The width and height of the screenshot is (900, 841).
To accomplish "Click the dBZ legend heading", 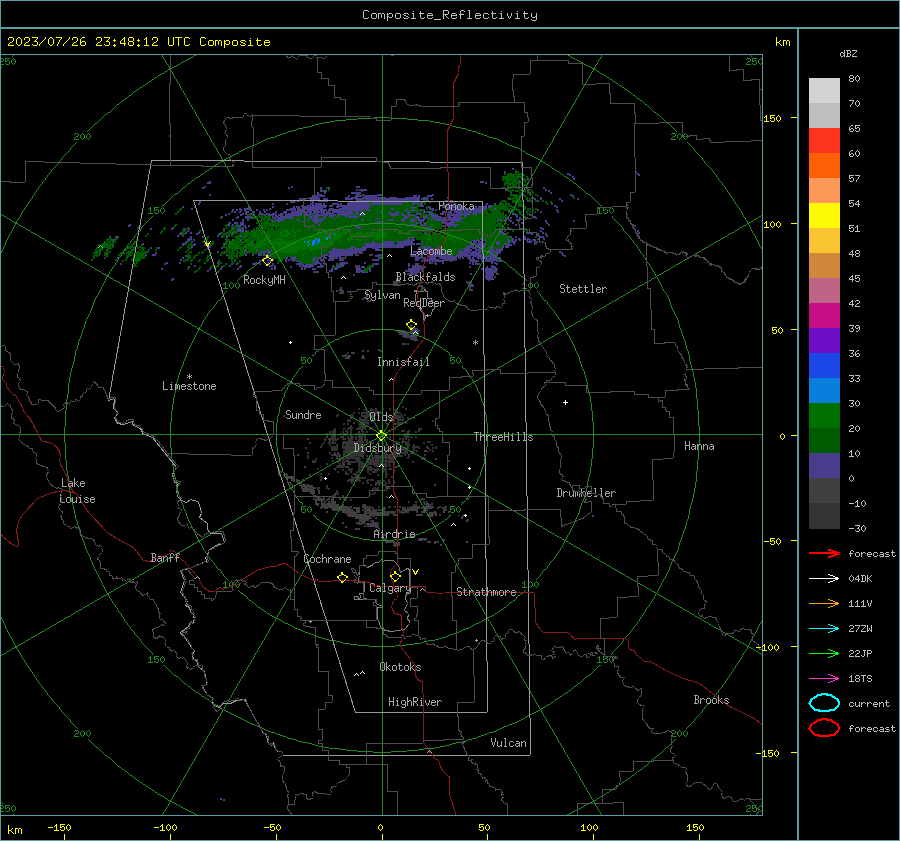I will (848, 53).
